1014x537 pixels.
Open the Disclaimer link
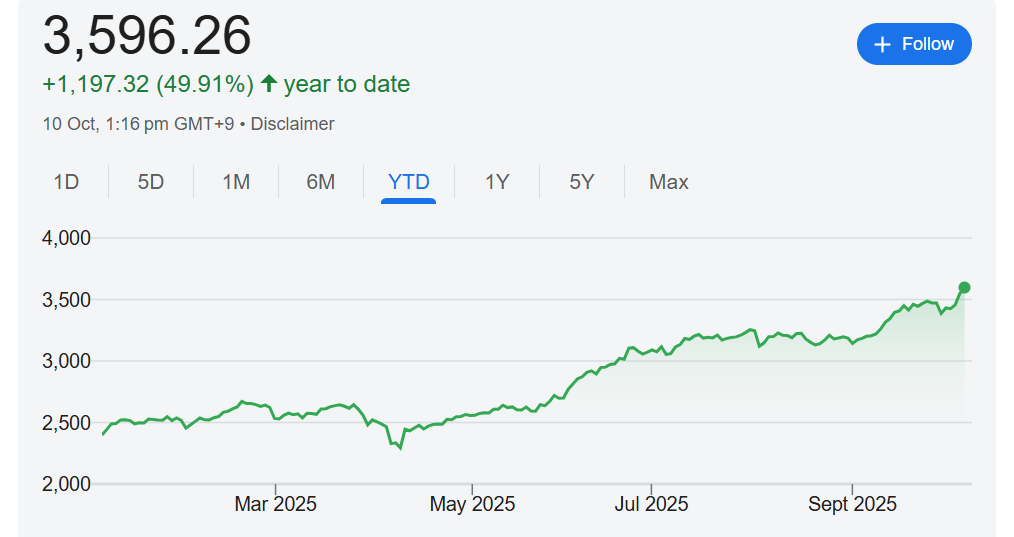[292, 124]
